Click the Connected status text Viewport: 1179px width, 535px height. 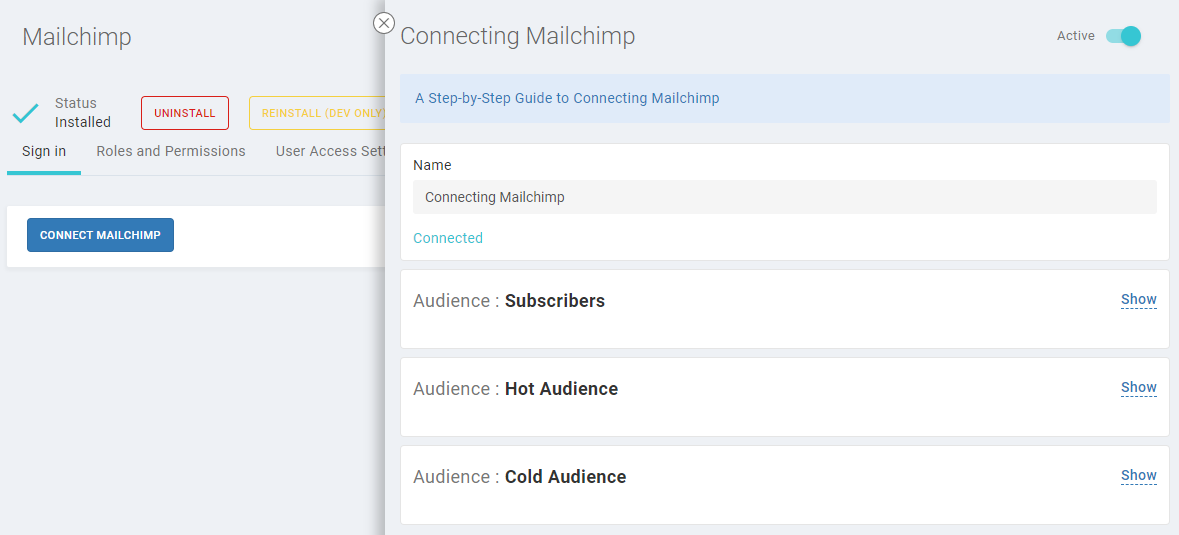coord(448,238)
